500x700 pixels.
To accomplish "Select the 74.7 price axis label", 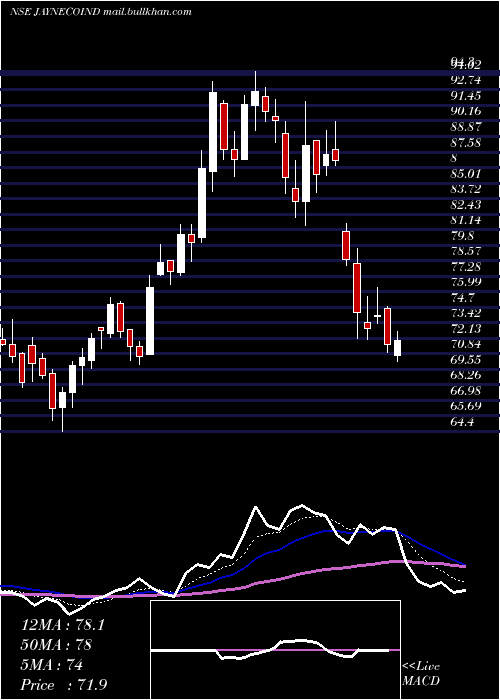I will pos(462,298).
